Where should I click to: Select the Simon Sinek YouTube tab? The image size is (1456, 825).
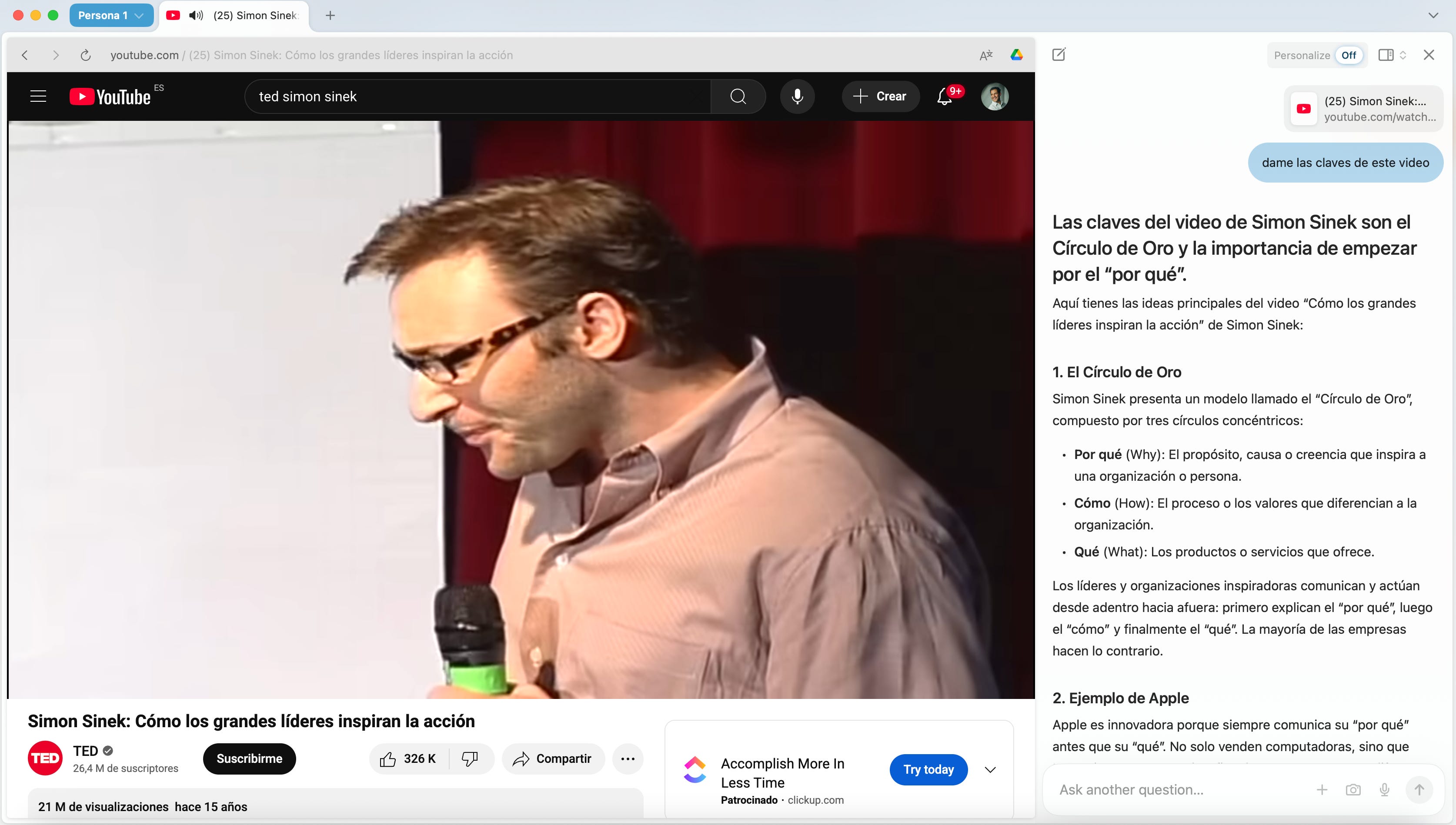(x=255, y=15)
